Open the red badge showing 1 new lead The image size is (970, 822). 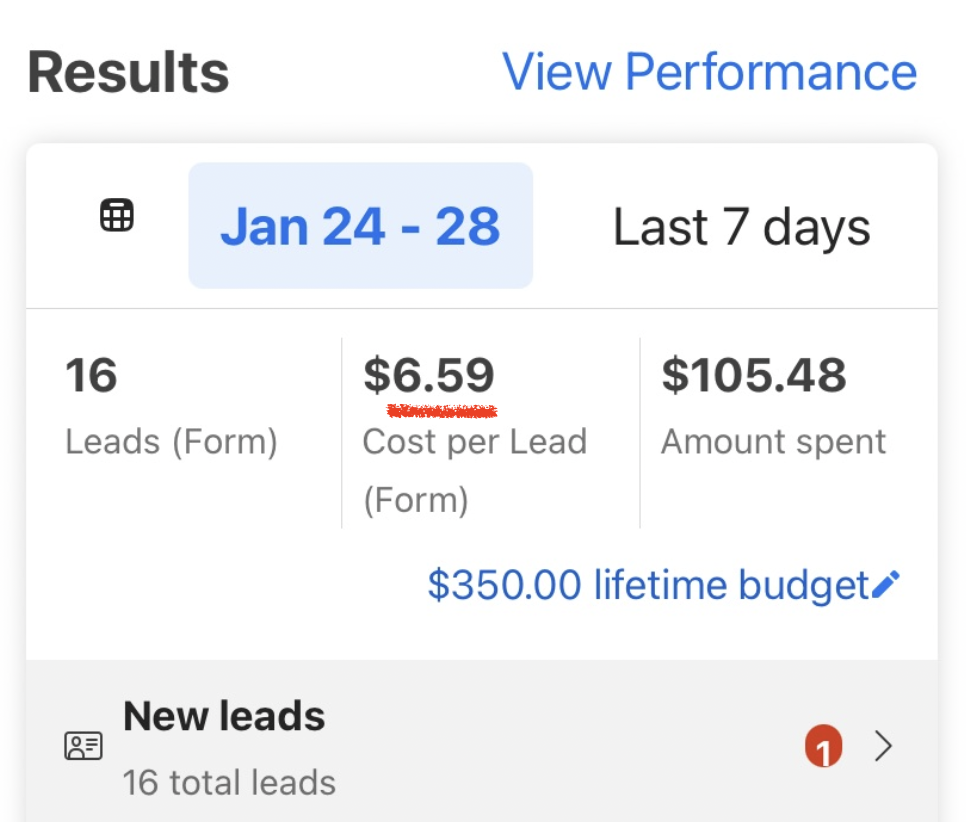823,746
